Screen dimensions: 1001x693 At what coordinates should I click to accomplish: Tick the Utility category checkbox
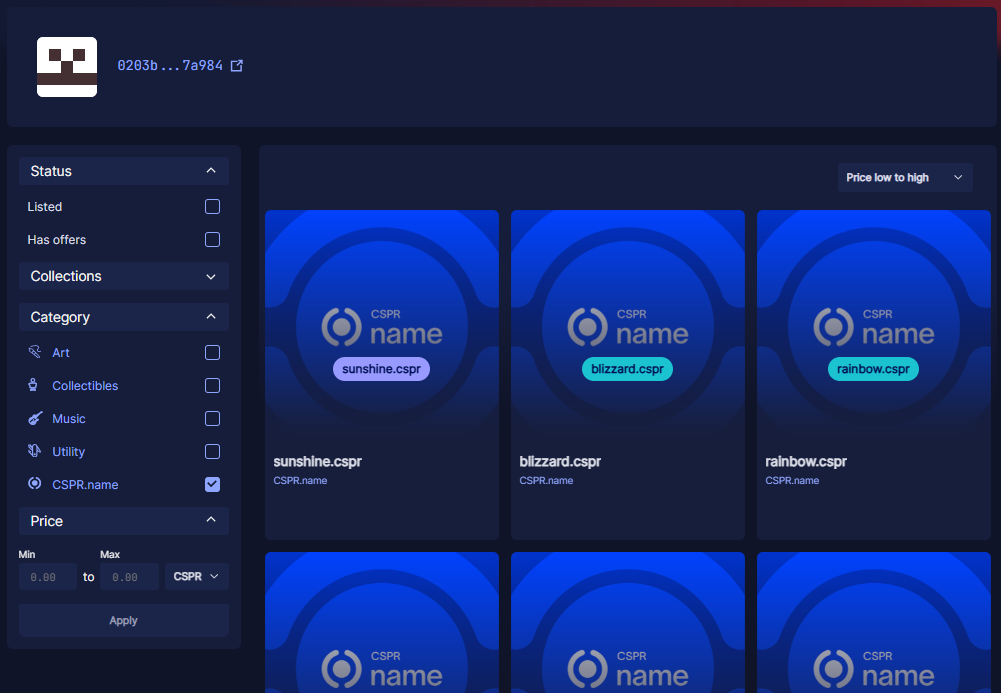(213, 452)
